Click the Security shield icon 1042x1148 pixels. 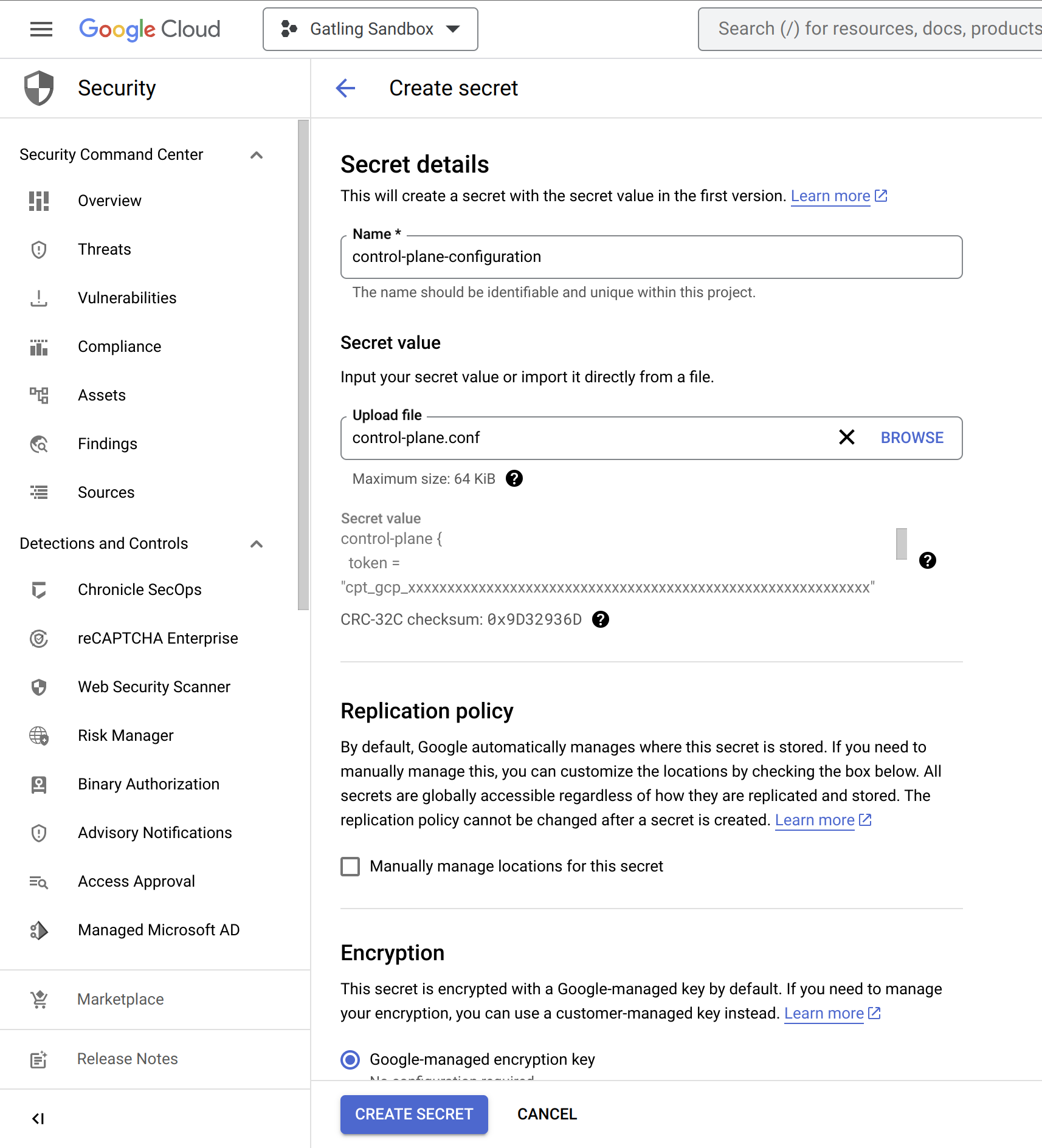click(39, 88)
